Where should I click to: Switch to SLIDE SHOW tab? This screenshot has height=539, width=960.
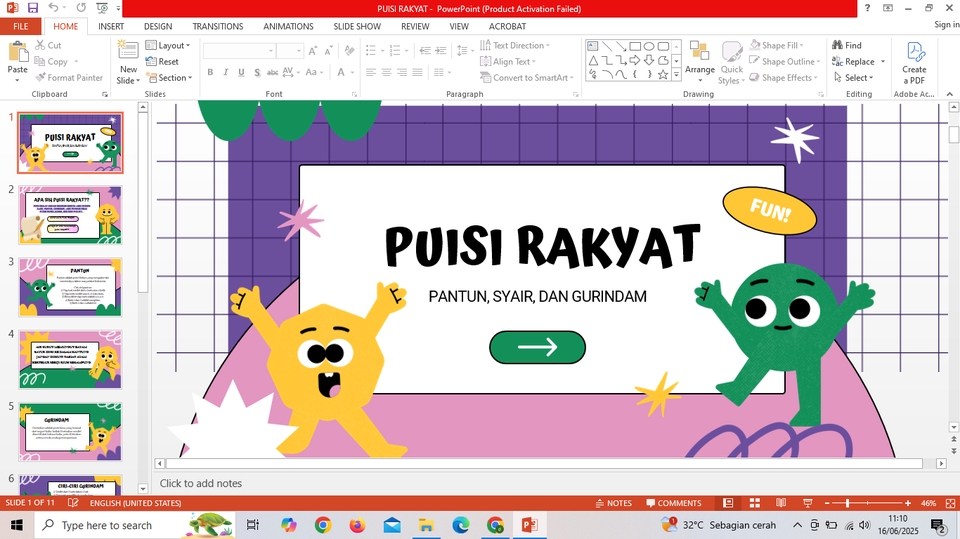(x=357, y=26)
